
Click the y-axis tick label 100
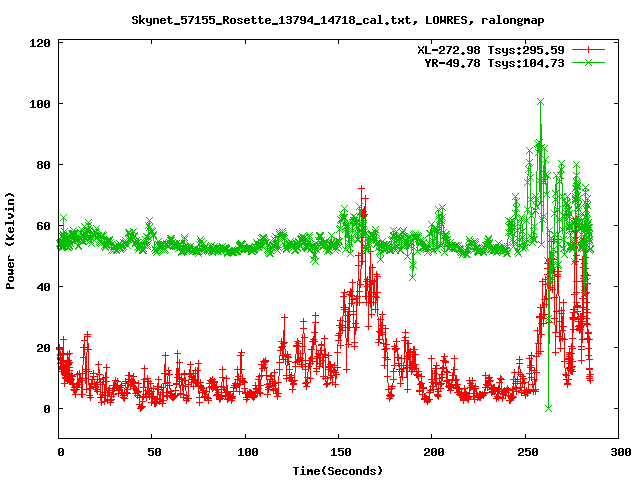point(40,104)
